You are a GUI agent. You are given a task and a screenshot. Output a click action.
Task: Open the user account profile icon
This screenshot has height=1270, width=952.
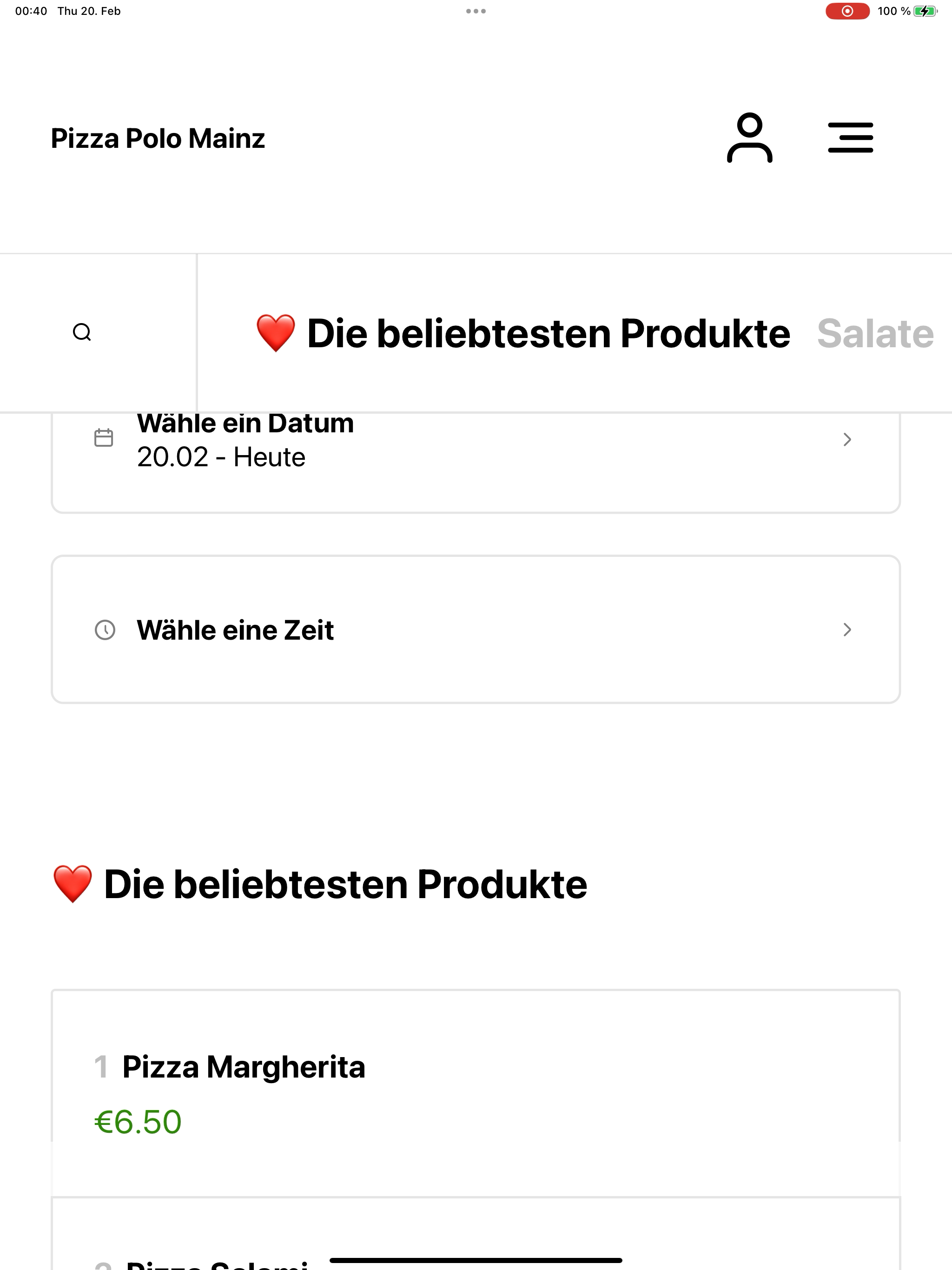pos(749,138)
